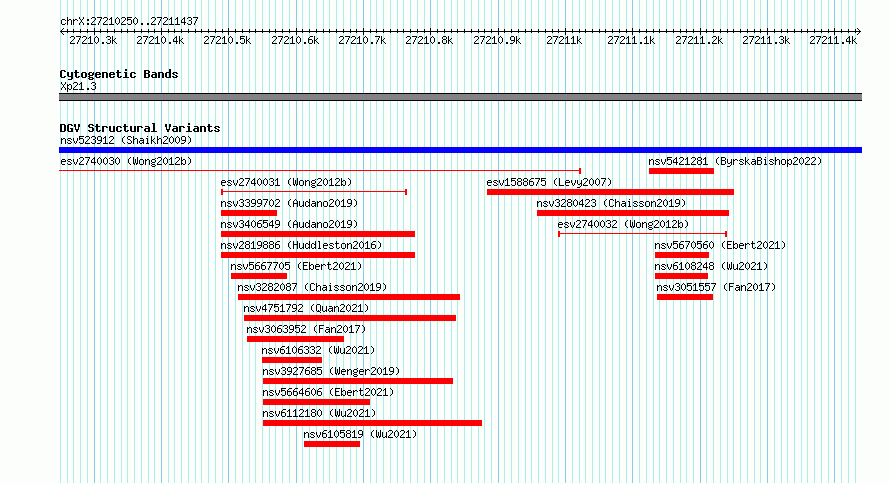This screenshot has width=890, height=483.
Task: Select the red bar under nsv5421281
Action: (x=681, y=171)
